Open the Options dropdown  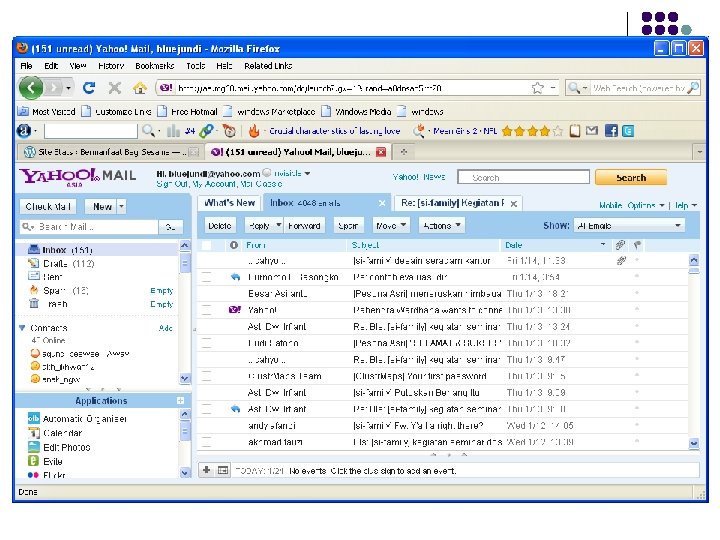click(646, 205)
